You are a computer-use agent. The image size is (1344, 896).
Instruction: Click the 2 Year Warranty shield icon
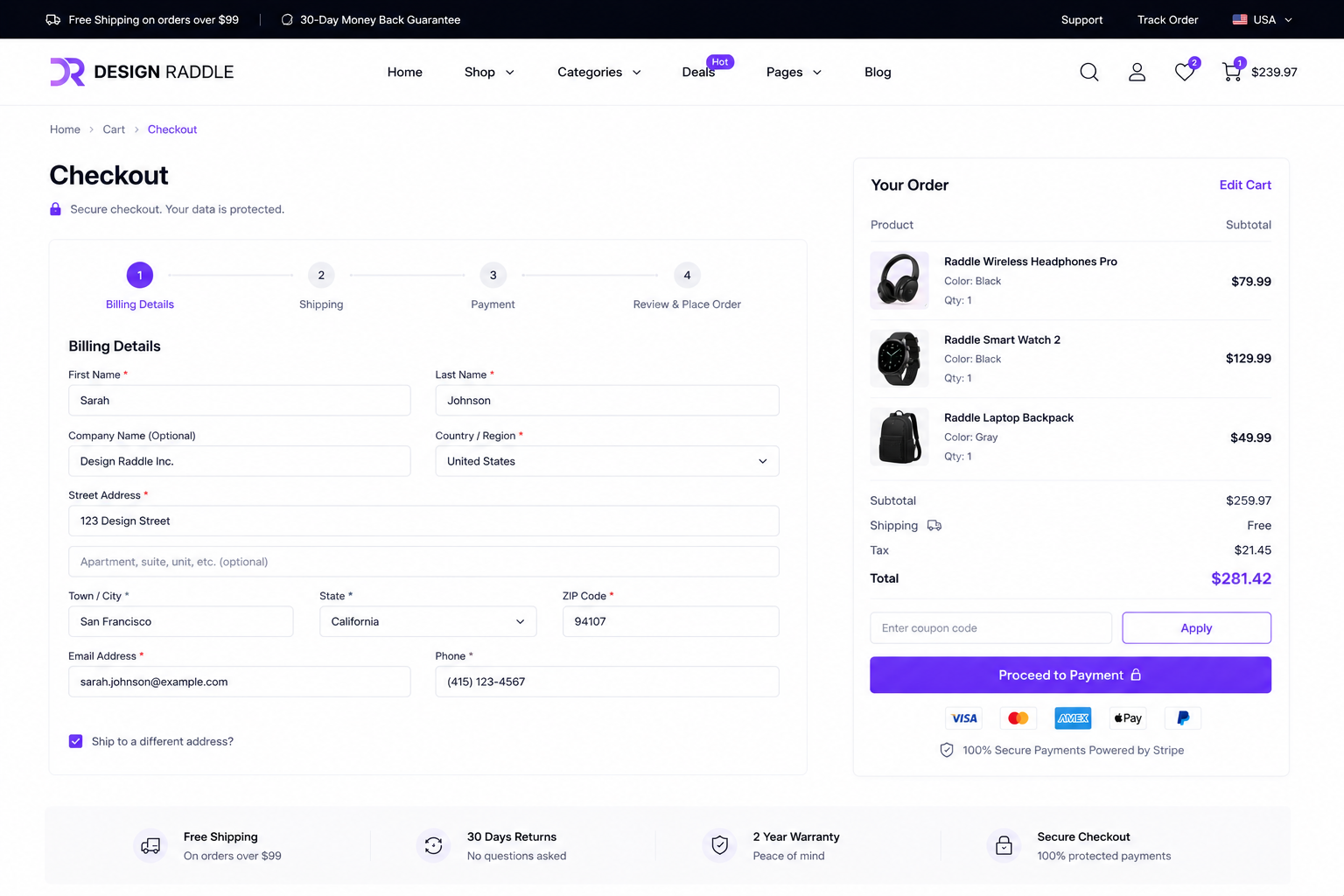720,846
